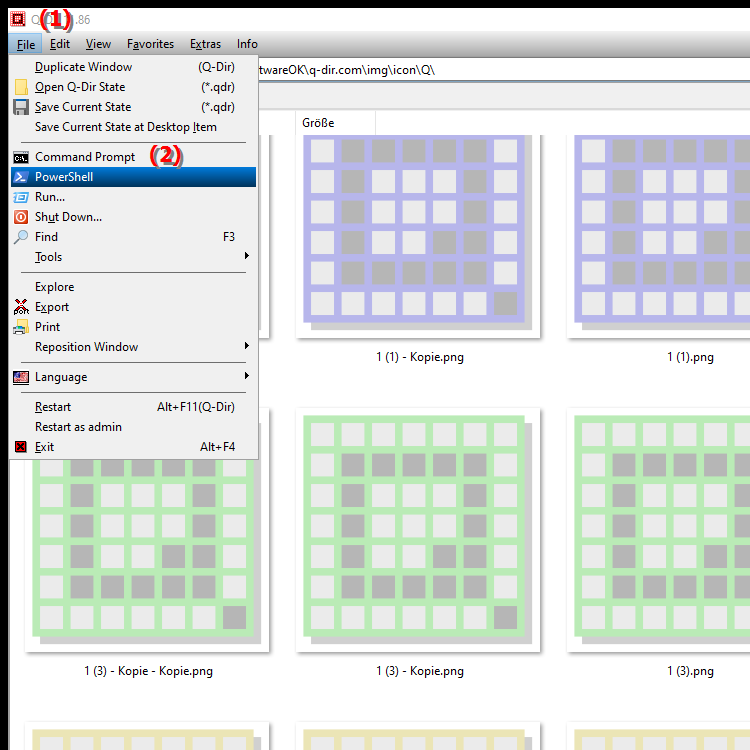Click the red Shut Down power icon
750x750 pixels.
tap(21, 217)
